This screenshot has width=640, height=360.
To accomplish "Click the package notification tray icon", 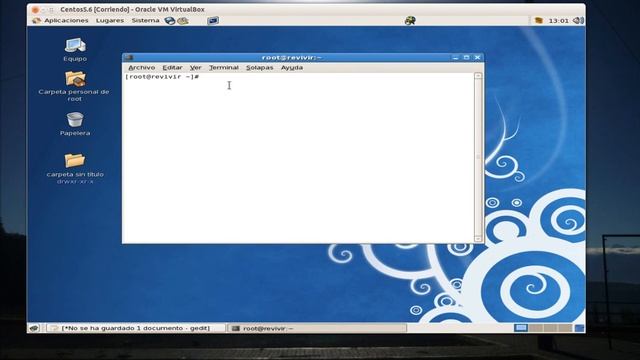I will click(x=539, y=20).
